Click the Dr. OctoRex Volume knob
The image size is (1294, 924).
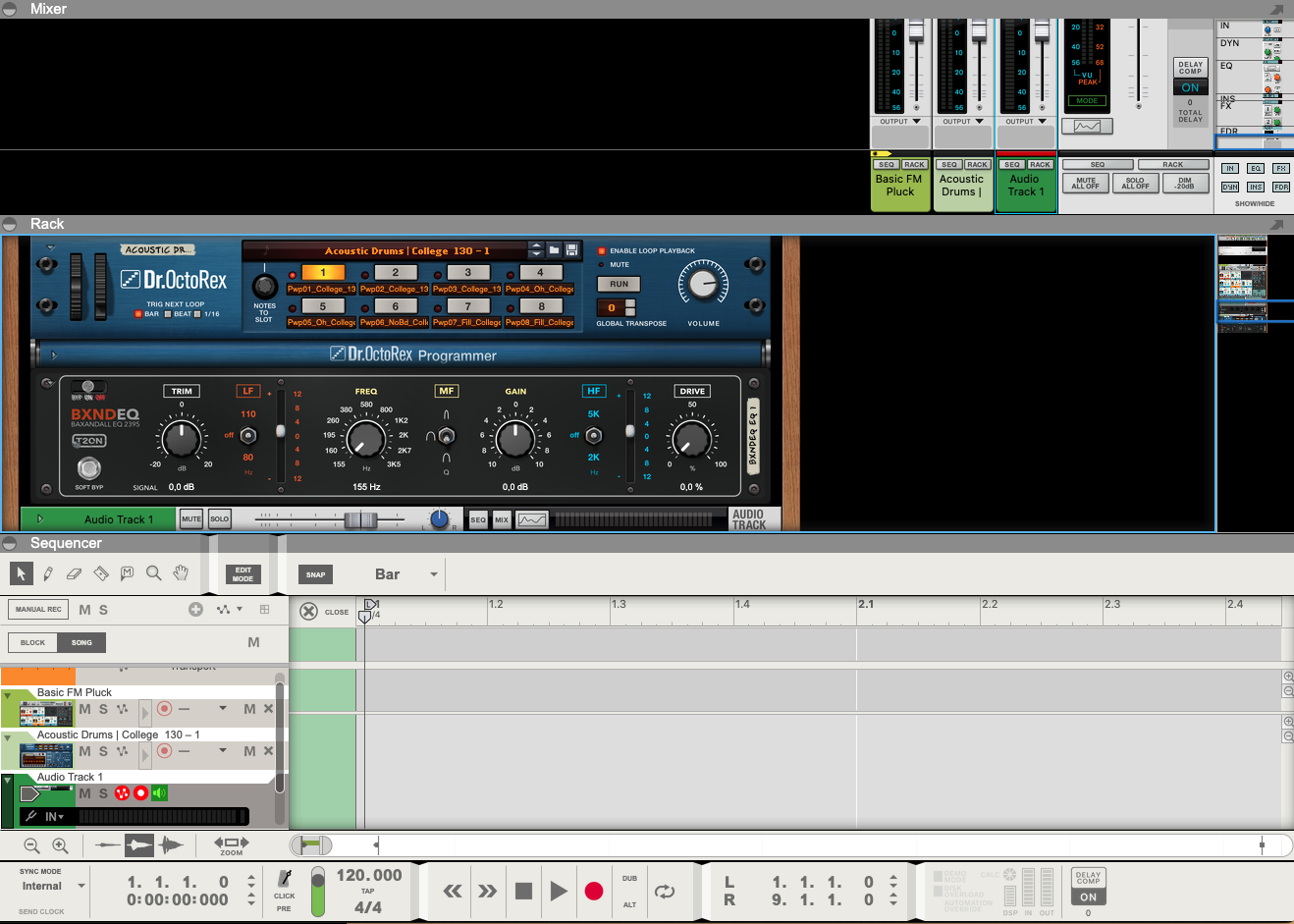point(703,285)
